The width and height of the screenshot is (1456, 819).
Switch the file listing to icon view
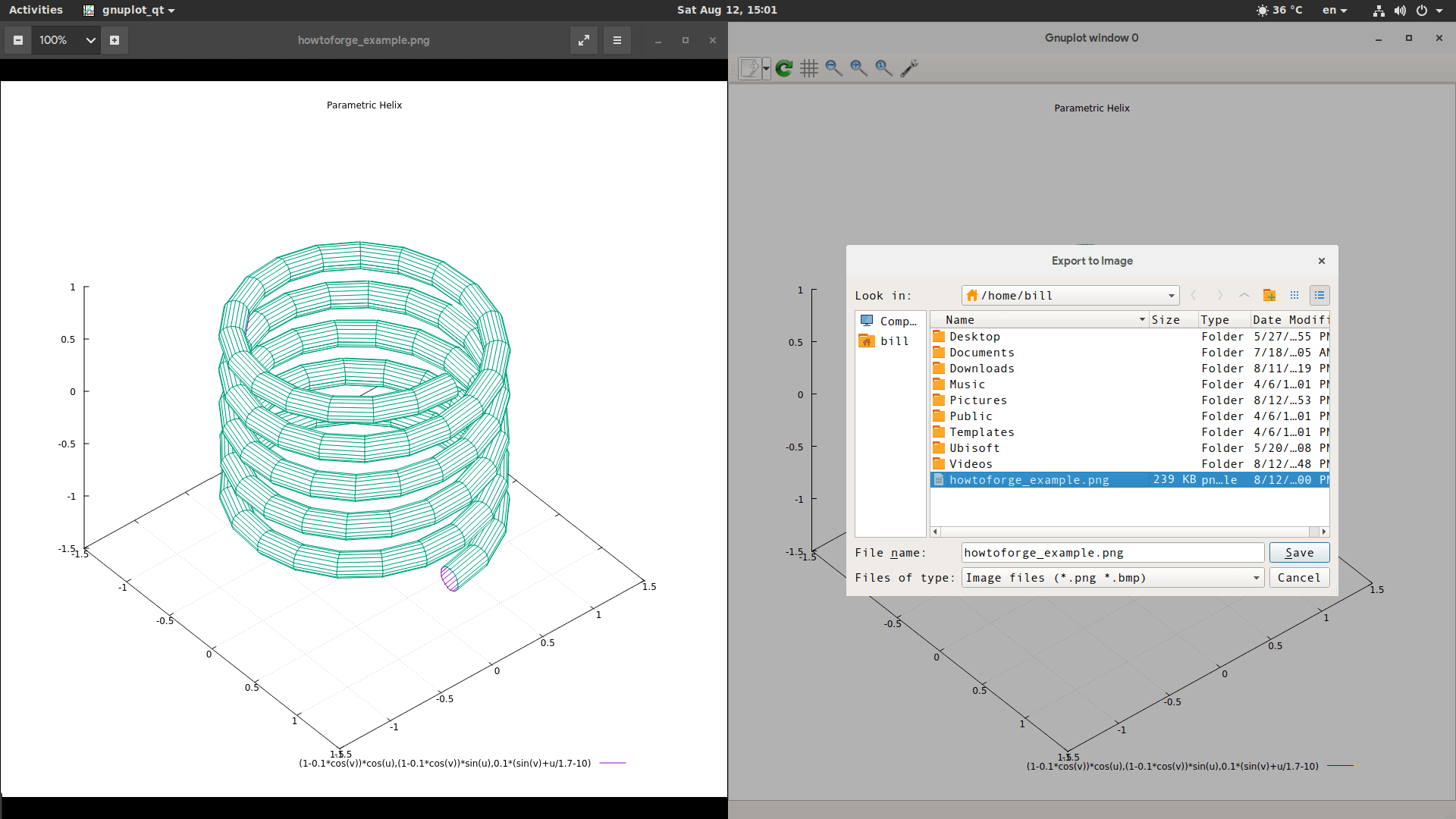tap(1294, 296)
